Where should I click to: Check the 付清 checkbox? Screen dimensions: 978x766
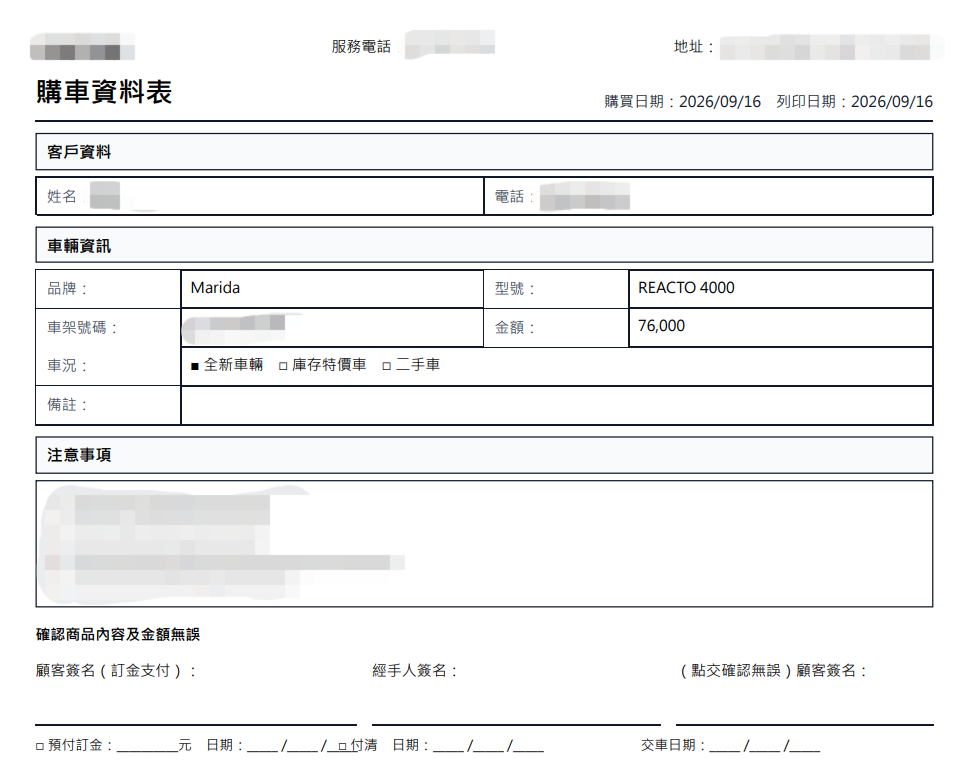click(342, 746)
